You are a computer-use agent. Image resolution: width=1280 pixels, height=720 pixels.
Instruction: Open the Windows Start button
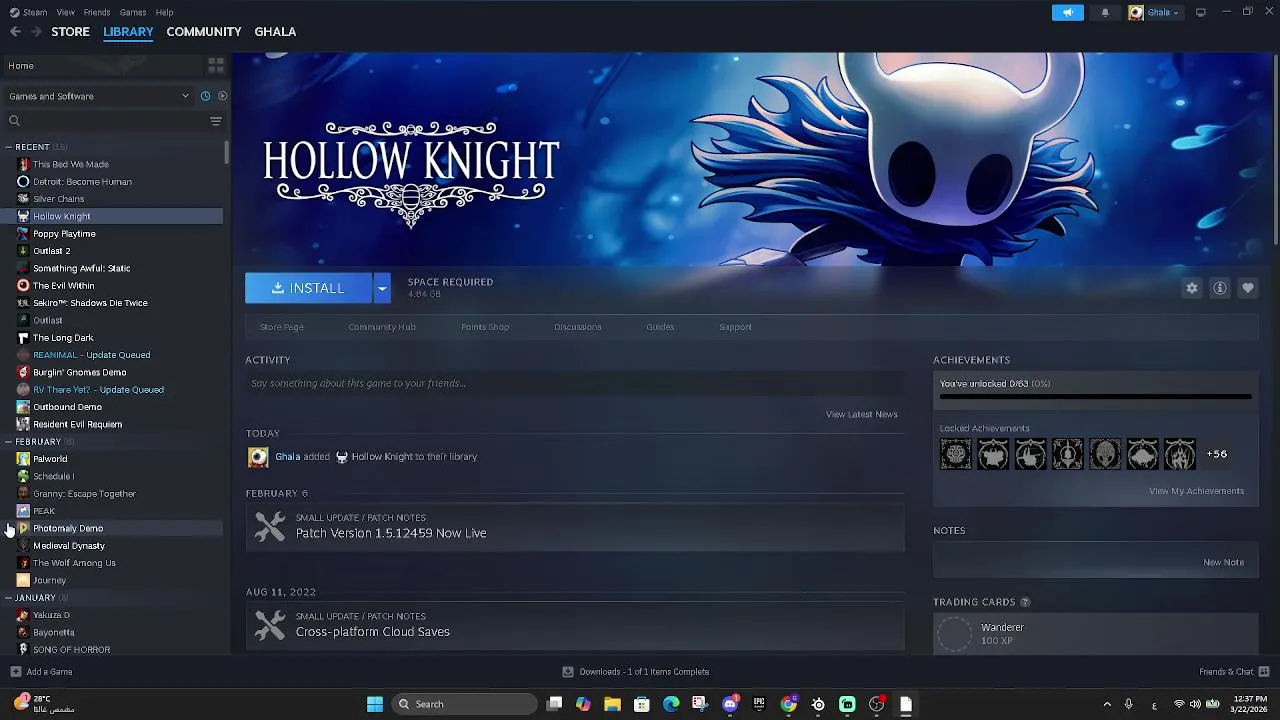pos(375,704)
